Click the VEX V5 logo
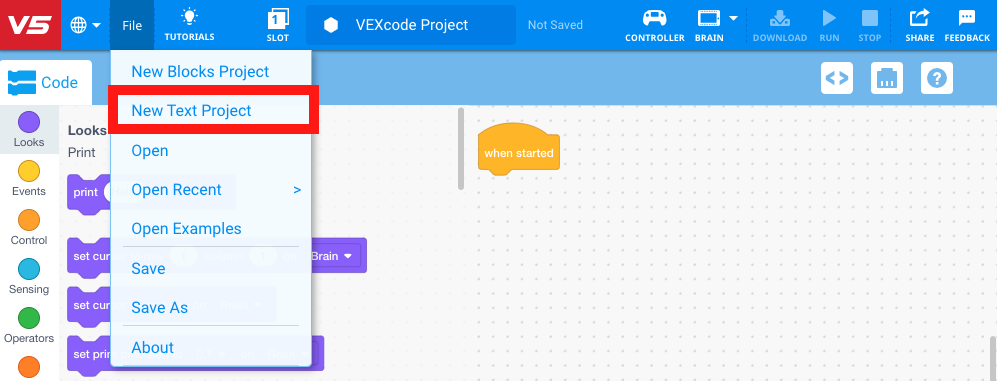Screen dimensions: 997x381 tap(30, 25)
